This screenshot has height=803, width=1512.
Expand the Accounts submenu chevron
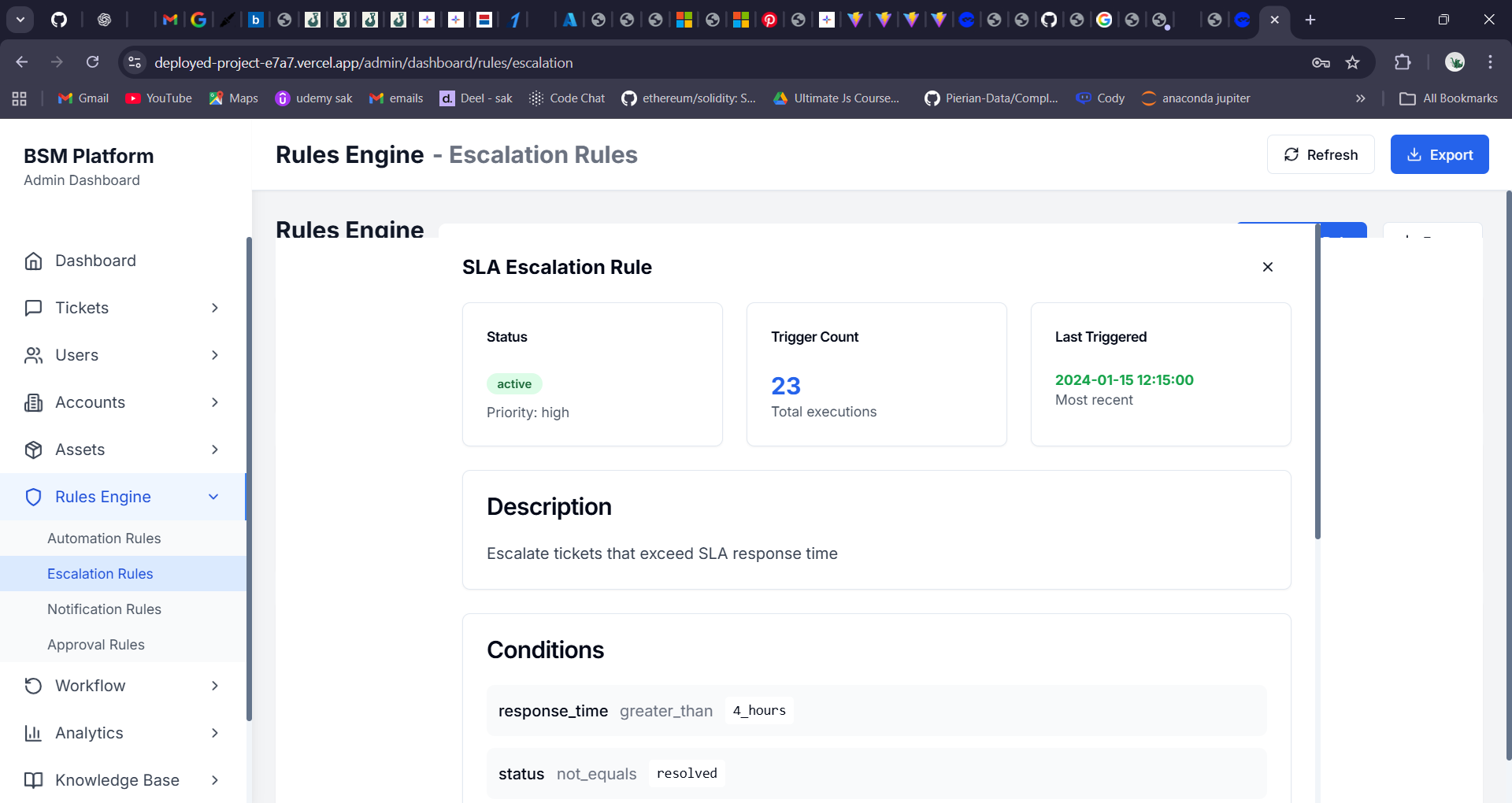[214, 402]
